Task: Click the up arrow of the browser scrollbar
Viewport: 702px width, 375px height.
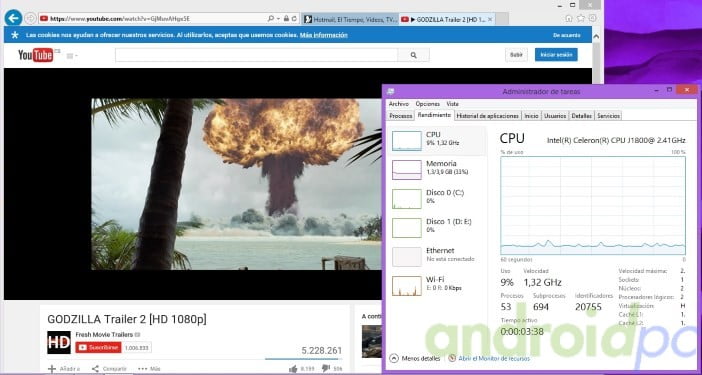Action: point(596,37)
